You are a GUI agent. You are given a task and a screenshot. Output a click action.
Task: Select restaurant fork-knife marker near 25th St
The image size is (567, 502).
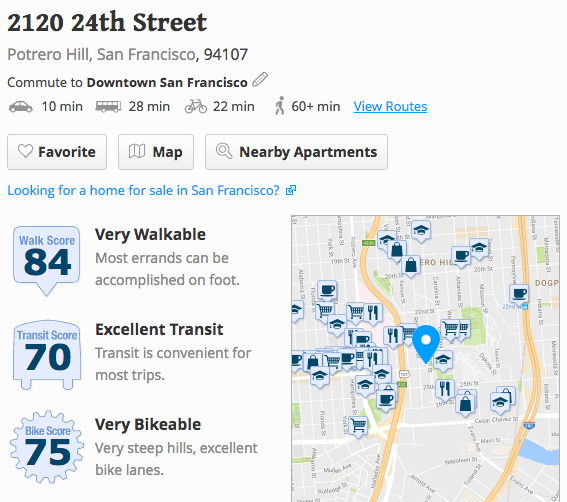click(x=444, y=390)
